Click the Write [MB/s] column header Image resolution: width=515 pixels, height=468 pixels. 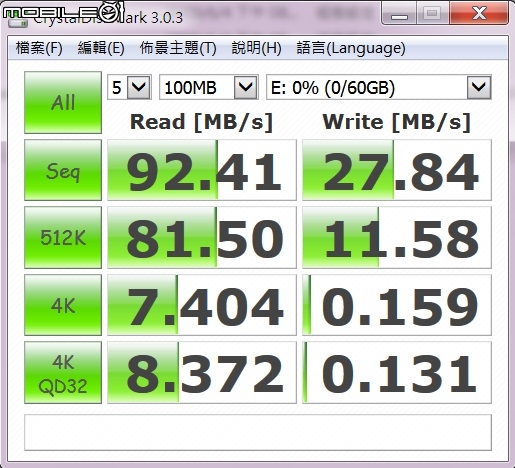tap(397, 122)
